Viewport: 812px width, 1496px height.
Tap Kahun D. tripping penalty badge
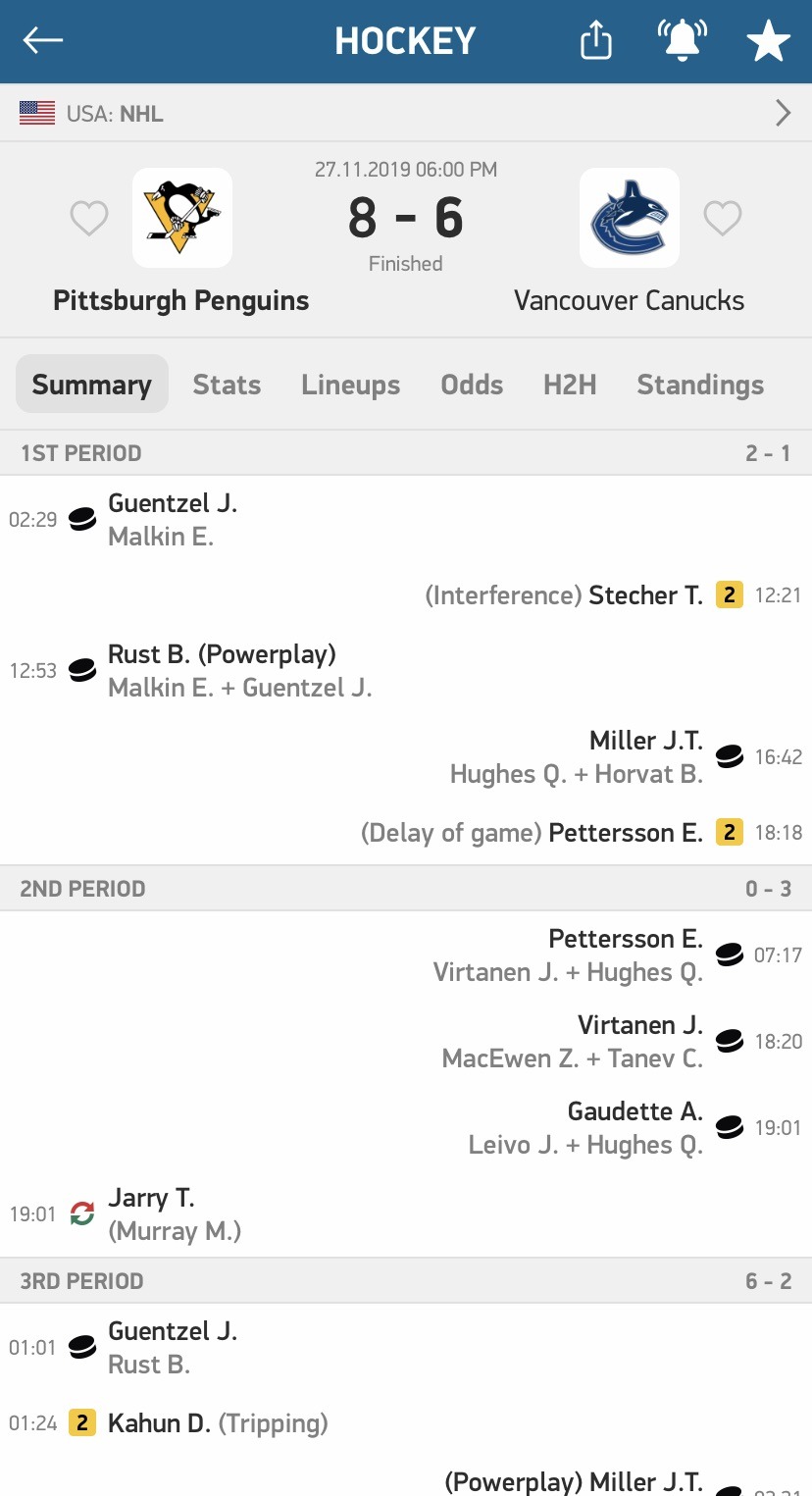point(82,1422)
